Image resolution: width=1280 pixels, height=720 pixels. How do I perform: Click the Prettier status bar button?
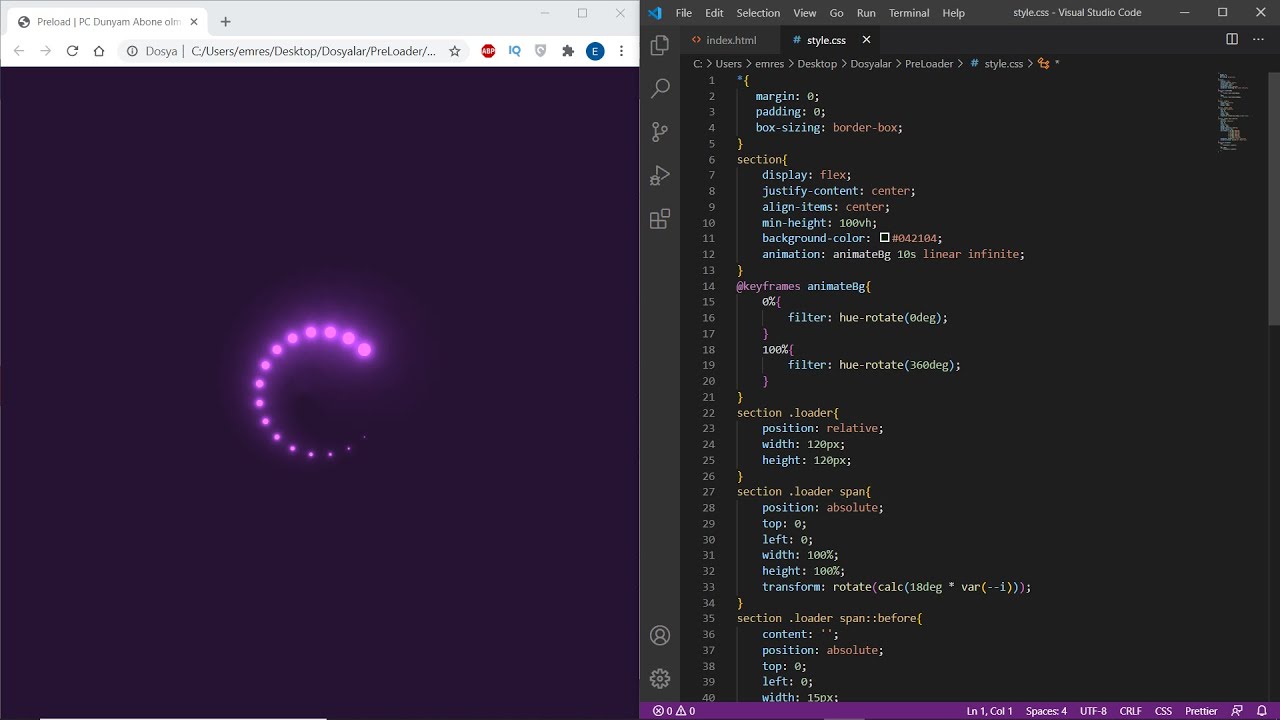click(1201, 711)
